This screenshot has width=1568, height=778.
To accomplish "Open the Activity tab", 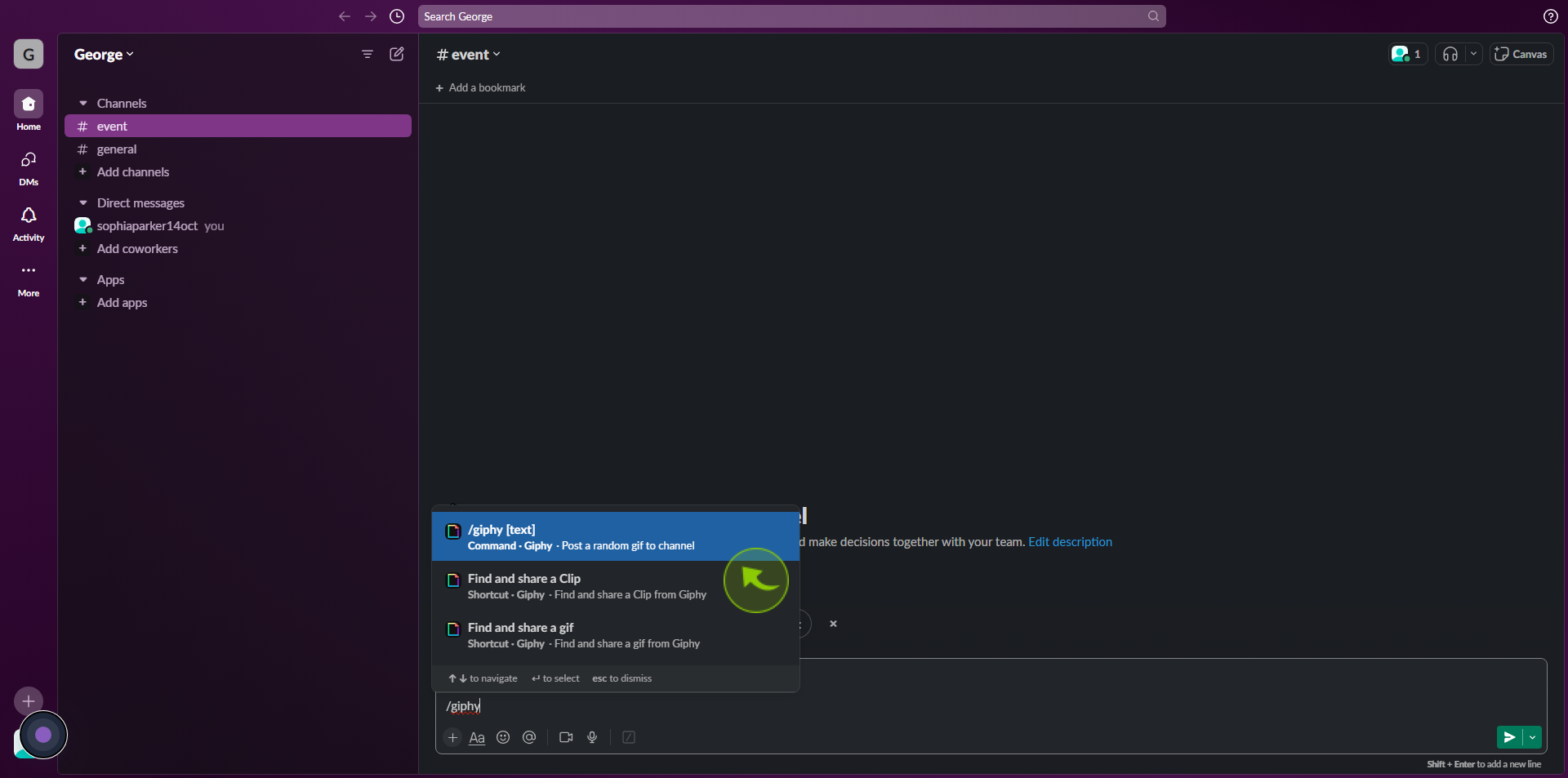I will click(29, 223).
